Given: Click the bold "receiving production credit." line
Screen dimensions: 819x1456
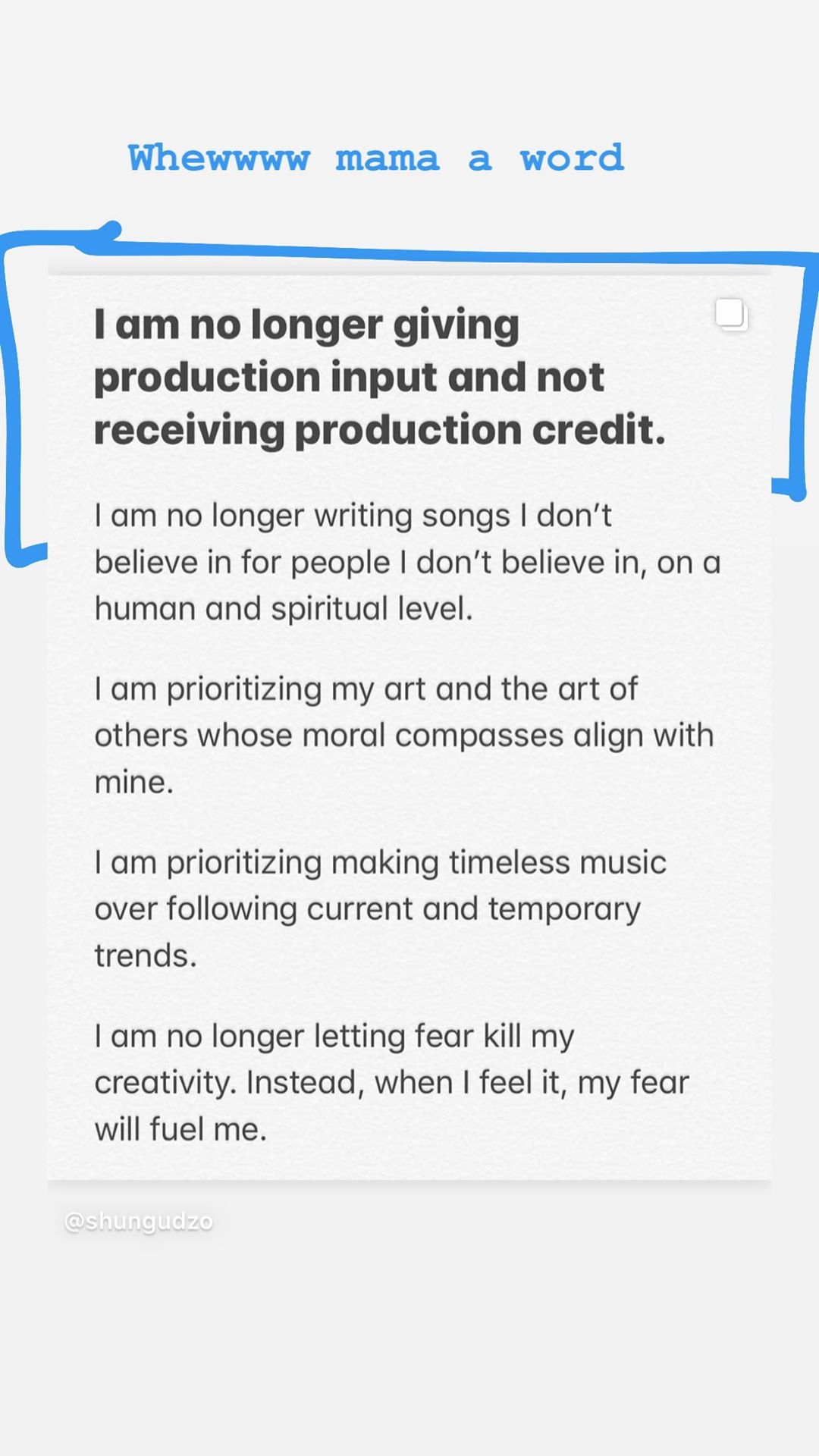Looking at the screenshot, I should pyautogui.click(x=379, y=430).
